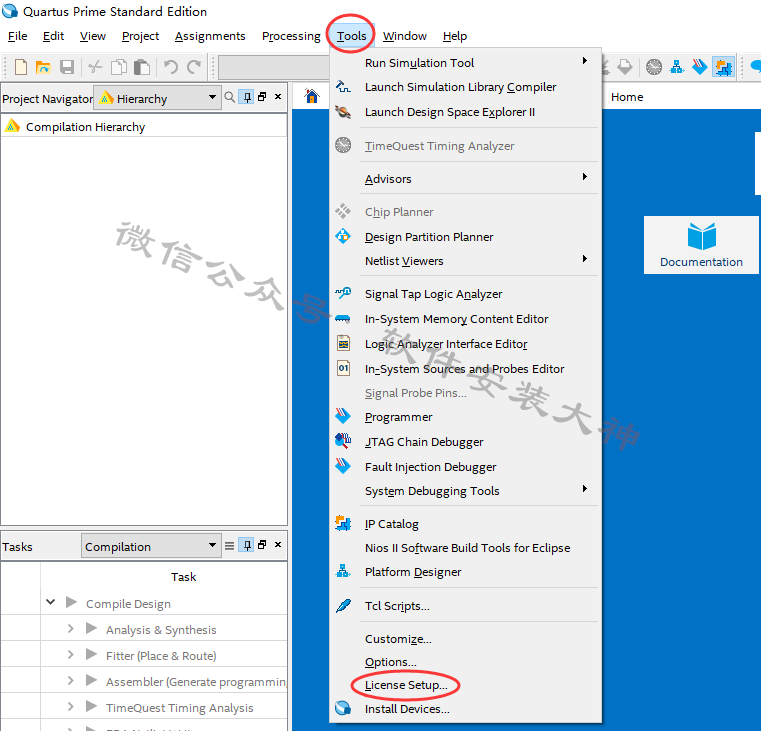The height and width of the screenshot is (731, 761).
Task: Open the Compilation dropdown in Tasks
Action: [x=151, y=546]
